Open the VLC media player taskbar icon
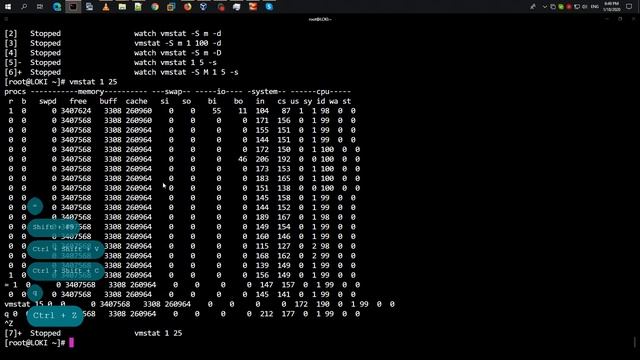Image resolution: width=640 pixels, height=360 pixels. pyautogui.click(x=106, y=7)
